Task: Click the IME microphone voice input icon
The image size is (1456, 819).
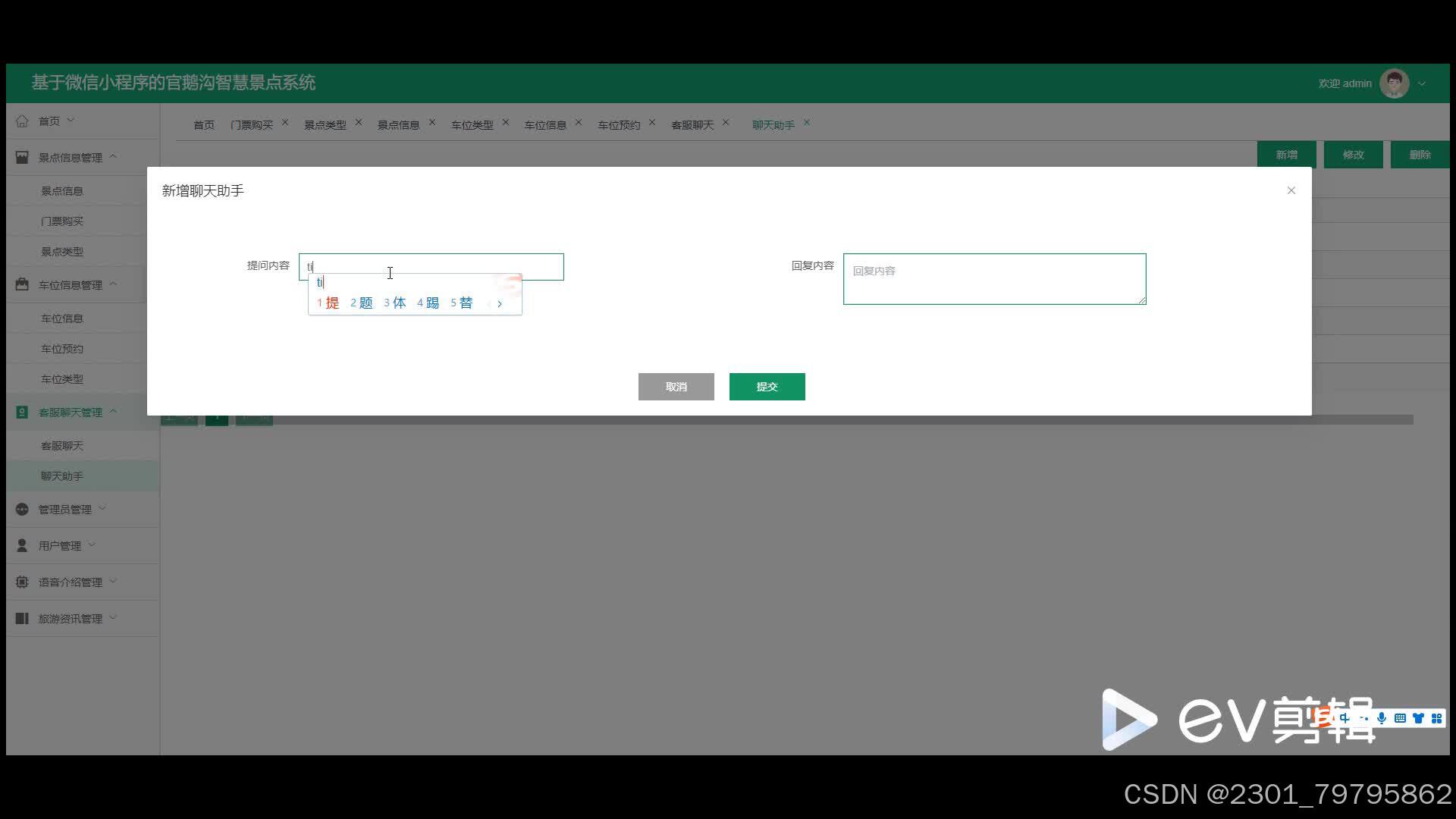Action: pos(1382,718)
